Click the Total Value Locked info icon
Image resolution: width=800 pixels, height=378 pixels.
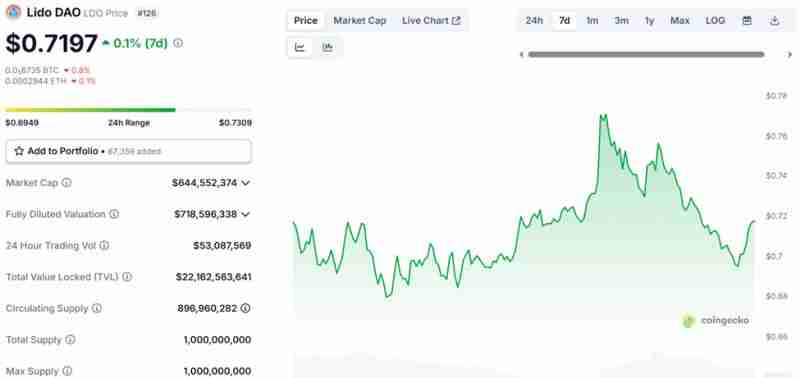pos(127,277)
